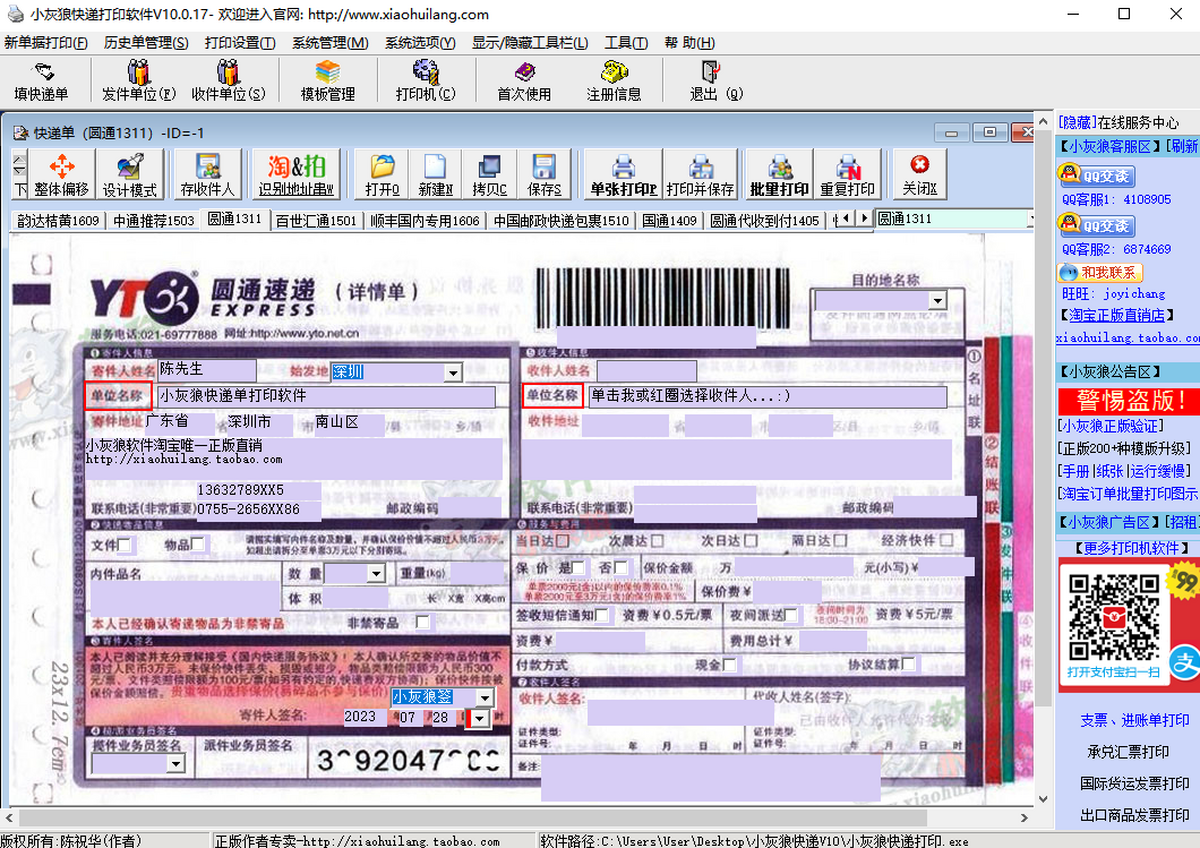Image resolution: width=1200 pixels, height=848 pixels.
Task: Create a new waybill with 新建N
Action: pos(436,175)
